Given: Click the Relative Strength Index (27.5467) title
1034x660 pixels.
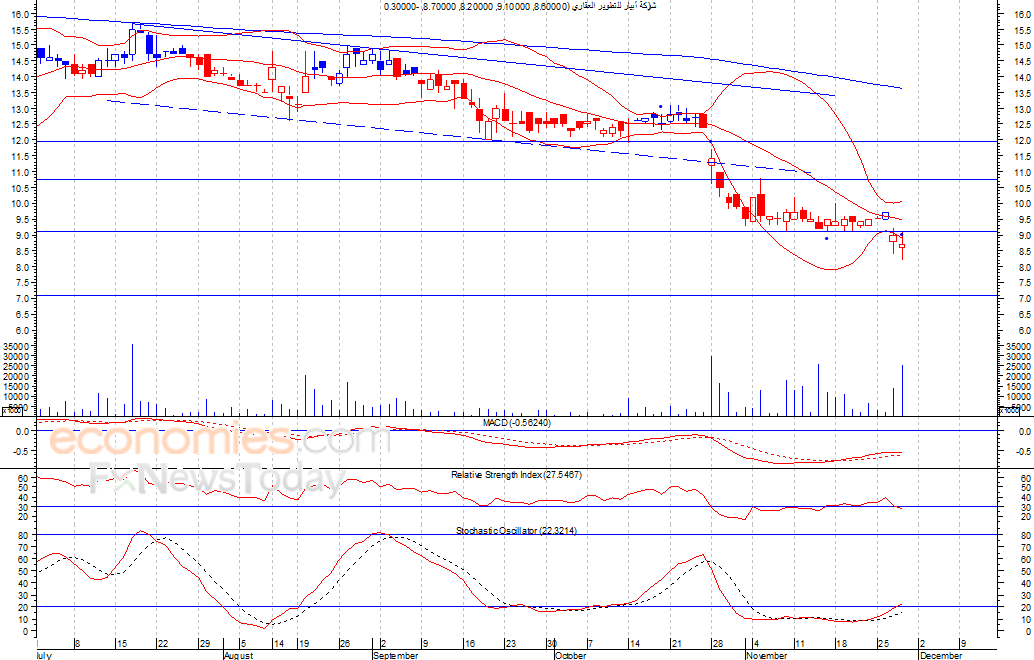Looking at the screenshot, I should [x=516, y=475].
